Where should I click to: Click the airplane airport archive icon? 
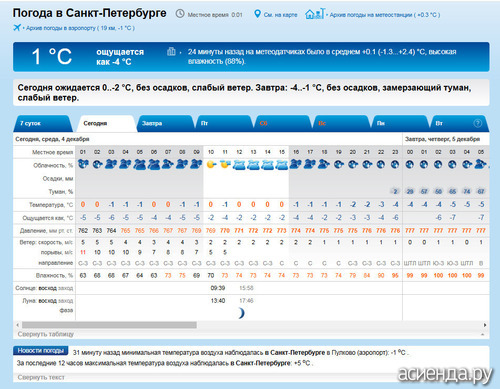tap(17, 28)
